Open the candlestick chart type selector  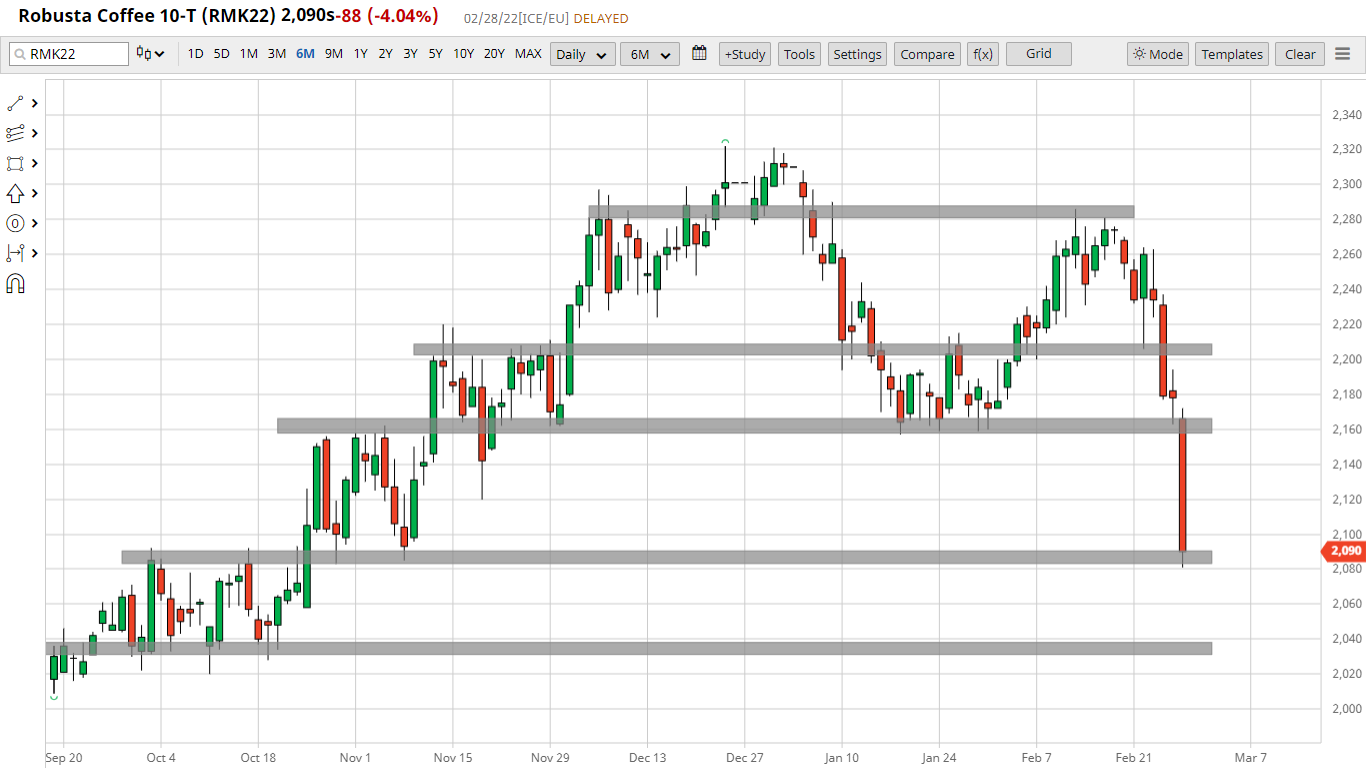click(150, 54)
